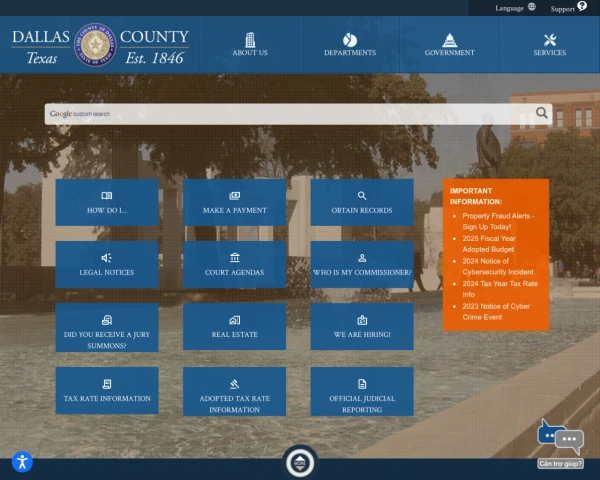This screenshot has width=600, height=480.
Task: Open Adopted Tax Rate Information label
Action: pyautogui.click(x=235, y=404)
